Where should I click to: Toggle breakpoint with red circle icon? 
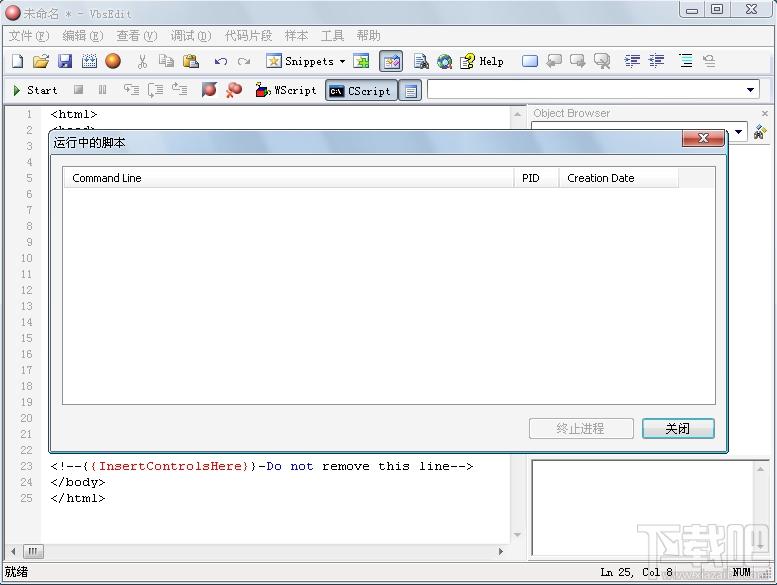click(209, 90)
